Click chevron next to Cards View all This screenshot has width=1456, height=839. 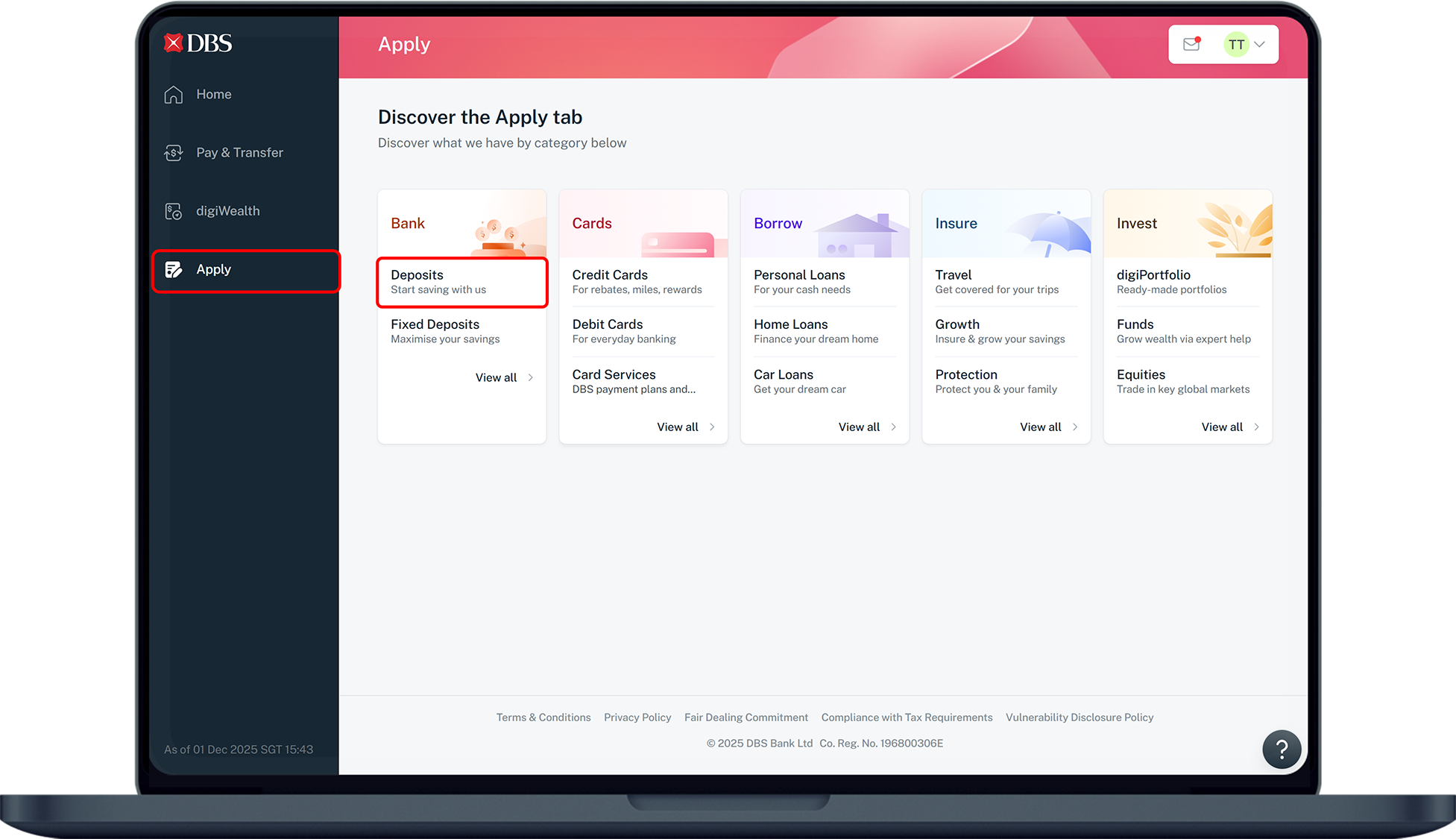[712, 427]
